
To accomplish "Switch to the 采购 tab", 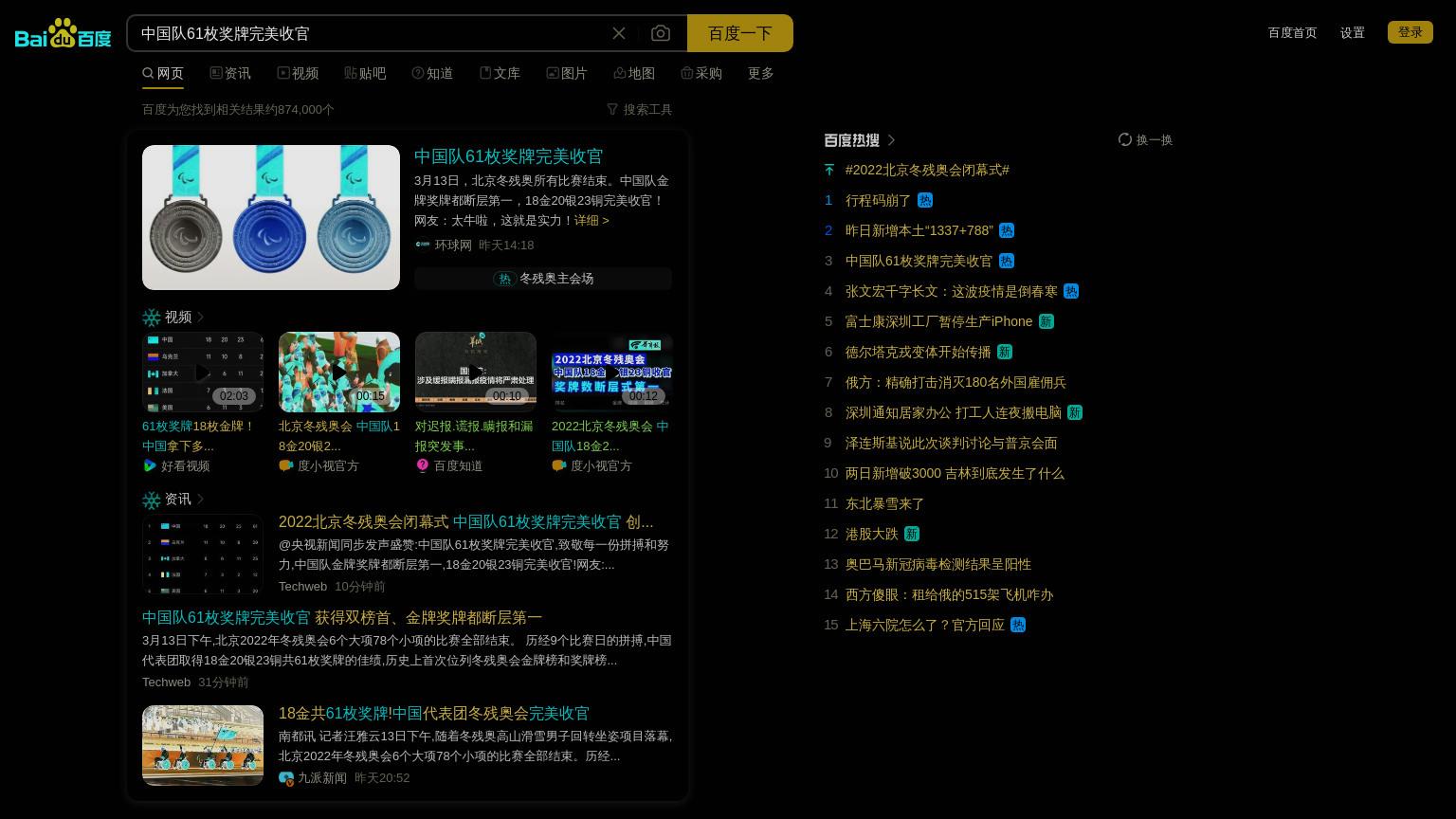I will pyautogui.click(x=701, y=73).
